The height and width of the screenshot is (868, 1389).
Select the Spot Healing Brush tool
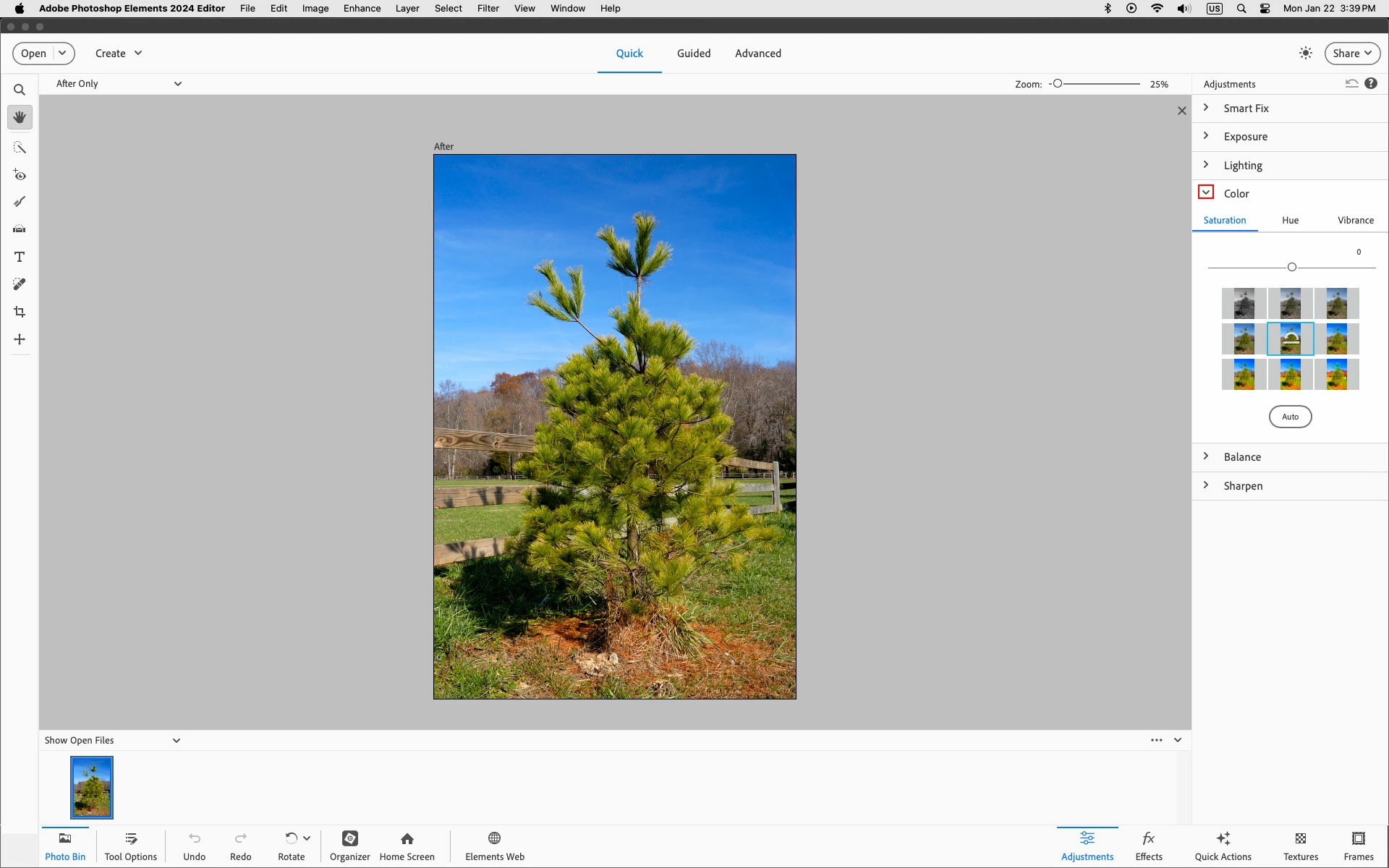20,284
